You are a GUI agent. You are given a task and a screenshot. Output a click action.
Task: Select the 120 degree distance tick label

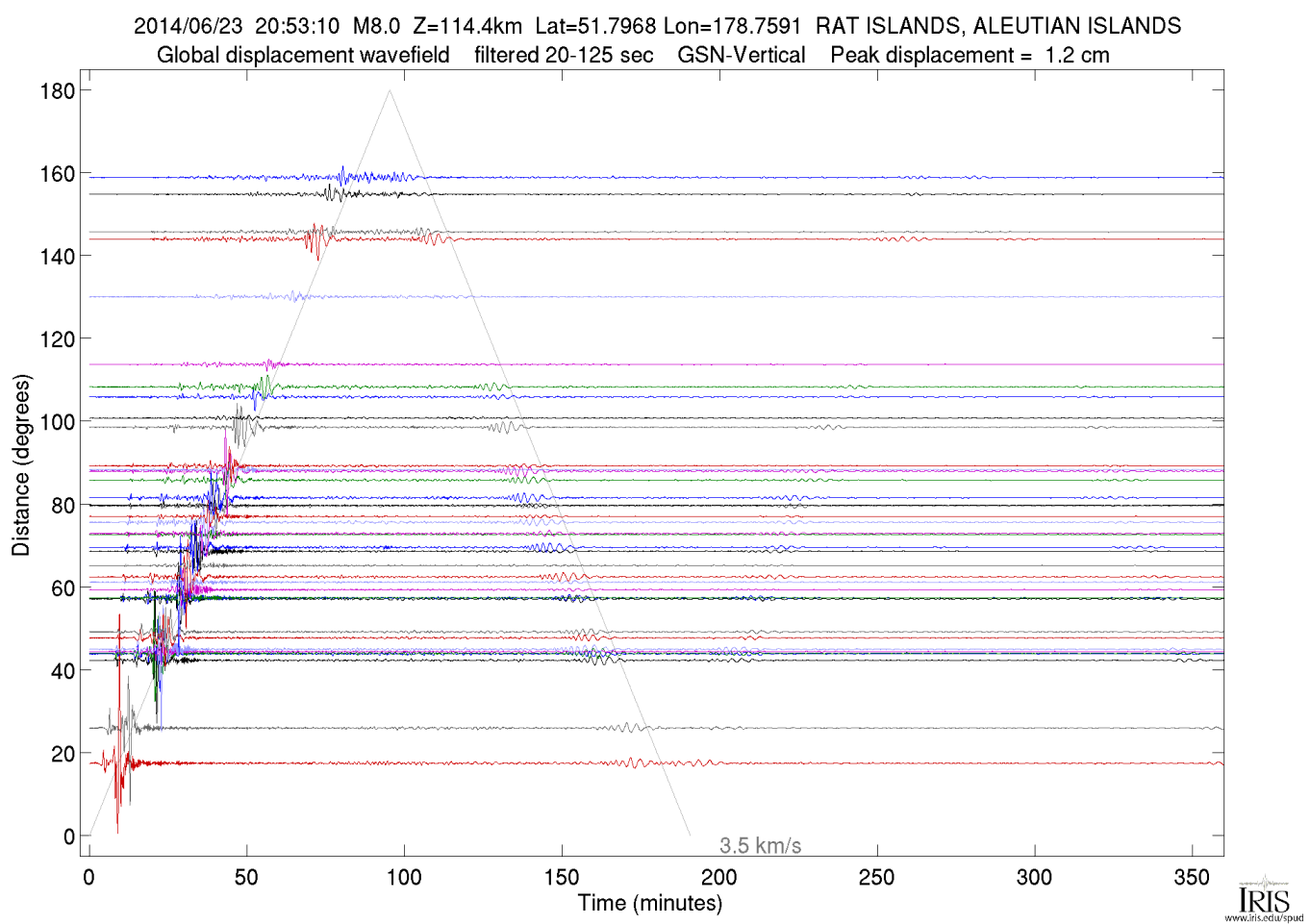coord(57,339)
